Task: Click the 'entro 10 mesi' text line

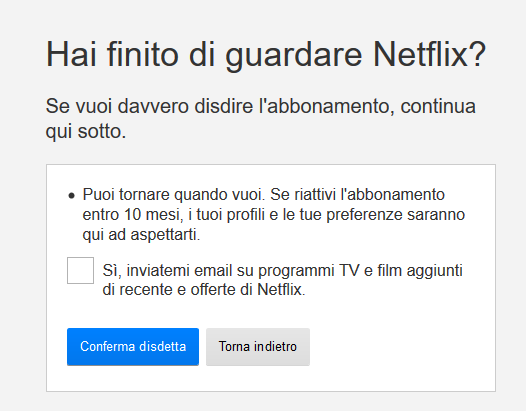Action: click(274, 215)
